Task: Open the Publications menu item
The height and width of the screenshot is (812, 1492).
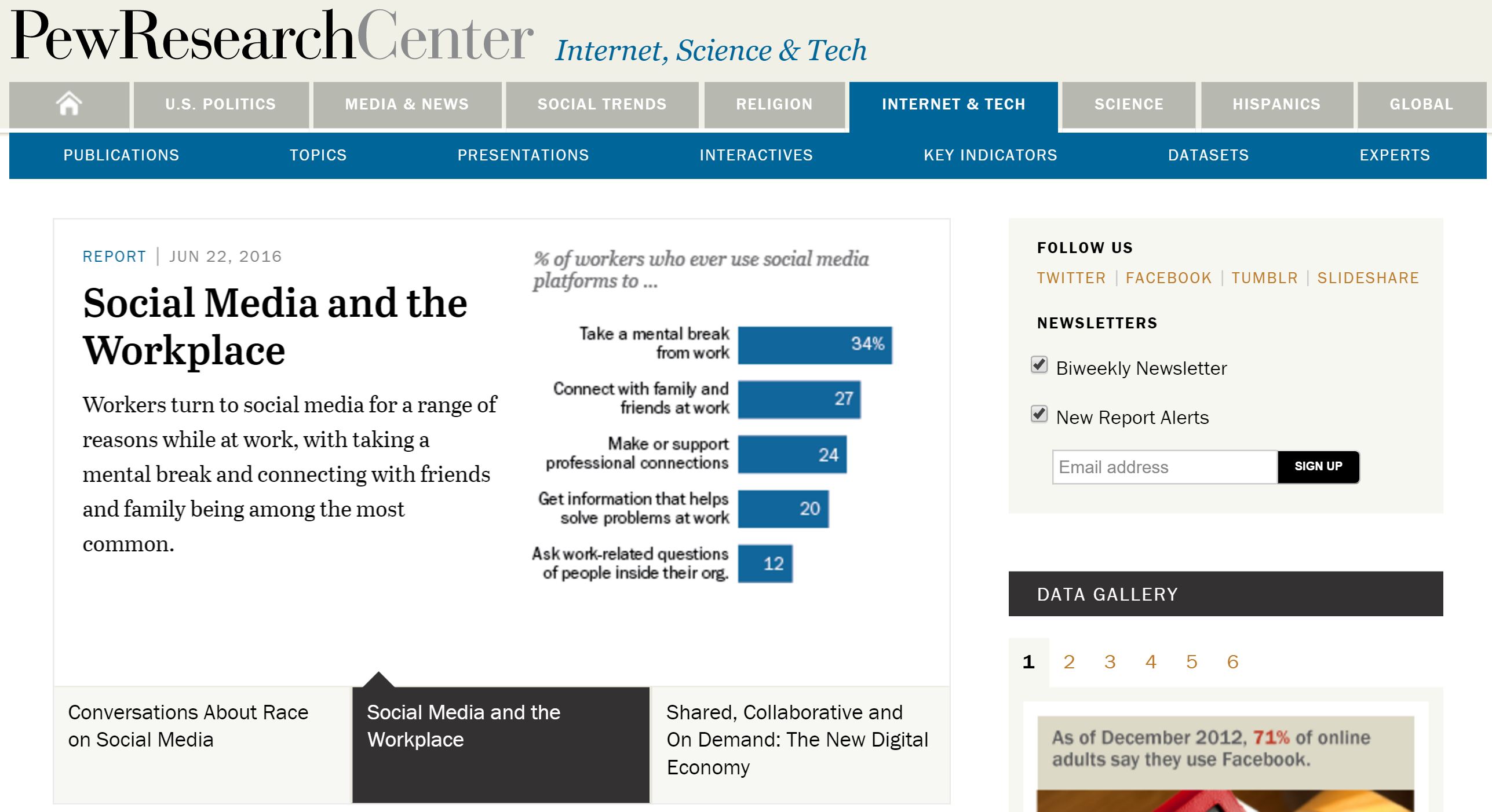Action: 121,155
